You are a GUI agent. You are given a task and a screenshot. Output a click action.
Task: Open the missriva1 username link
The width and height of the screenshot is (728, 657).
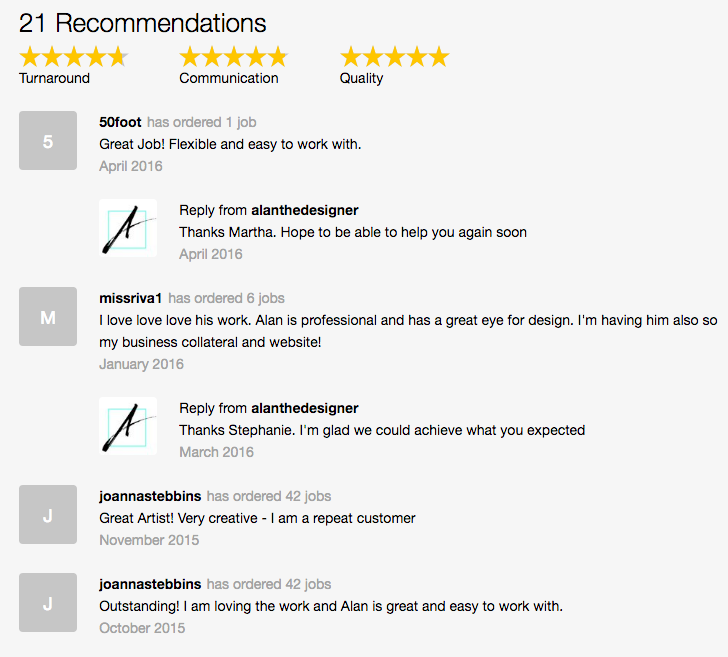(x=130, y=298)
